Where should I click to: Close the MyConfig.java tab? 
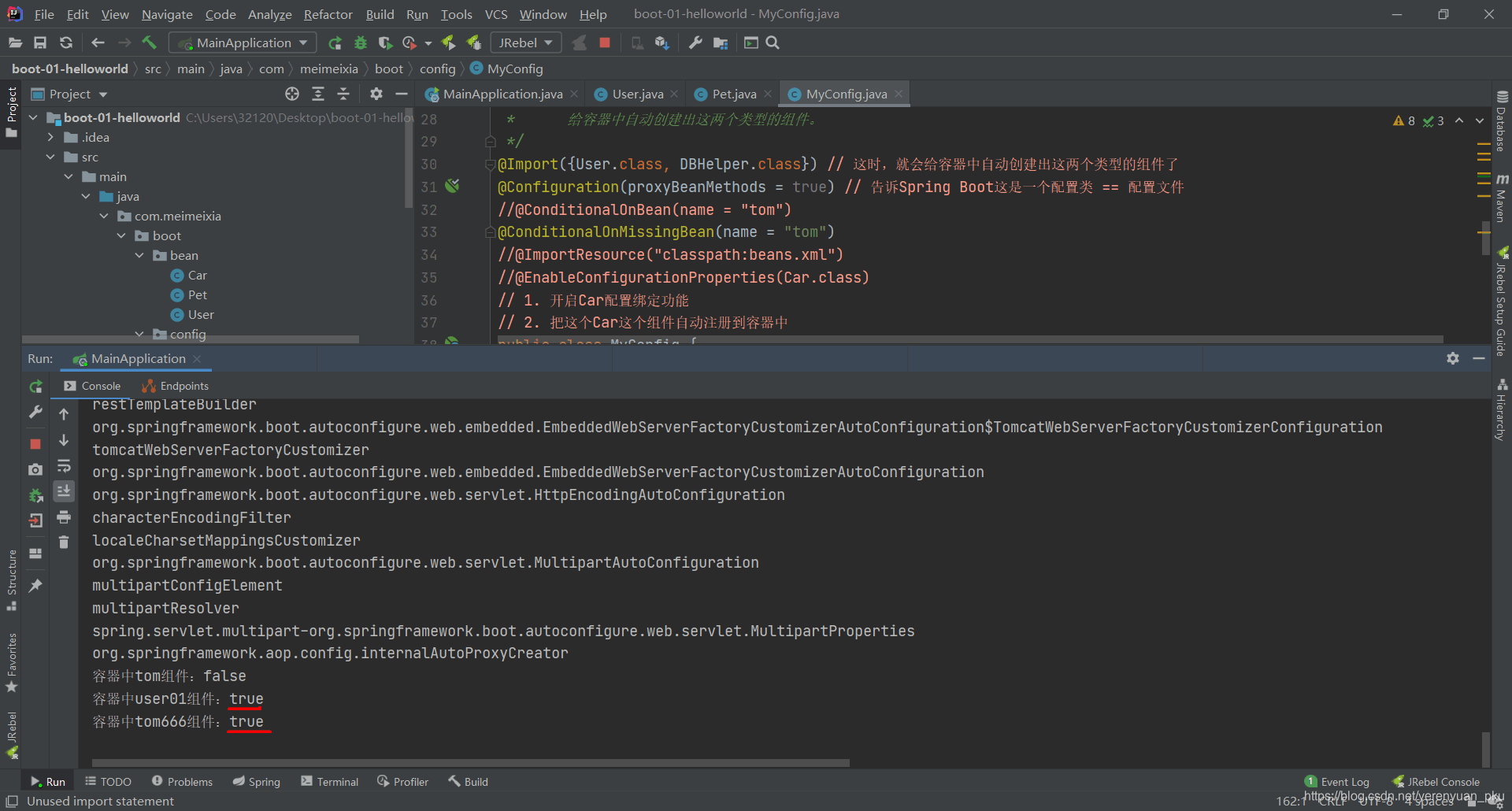[x=899, y=94]
